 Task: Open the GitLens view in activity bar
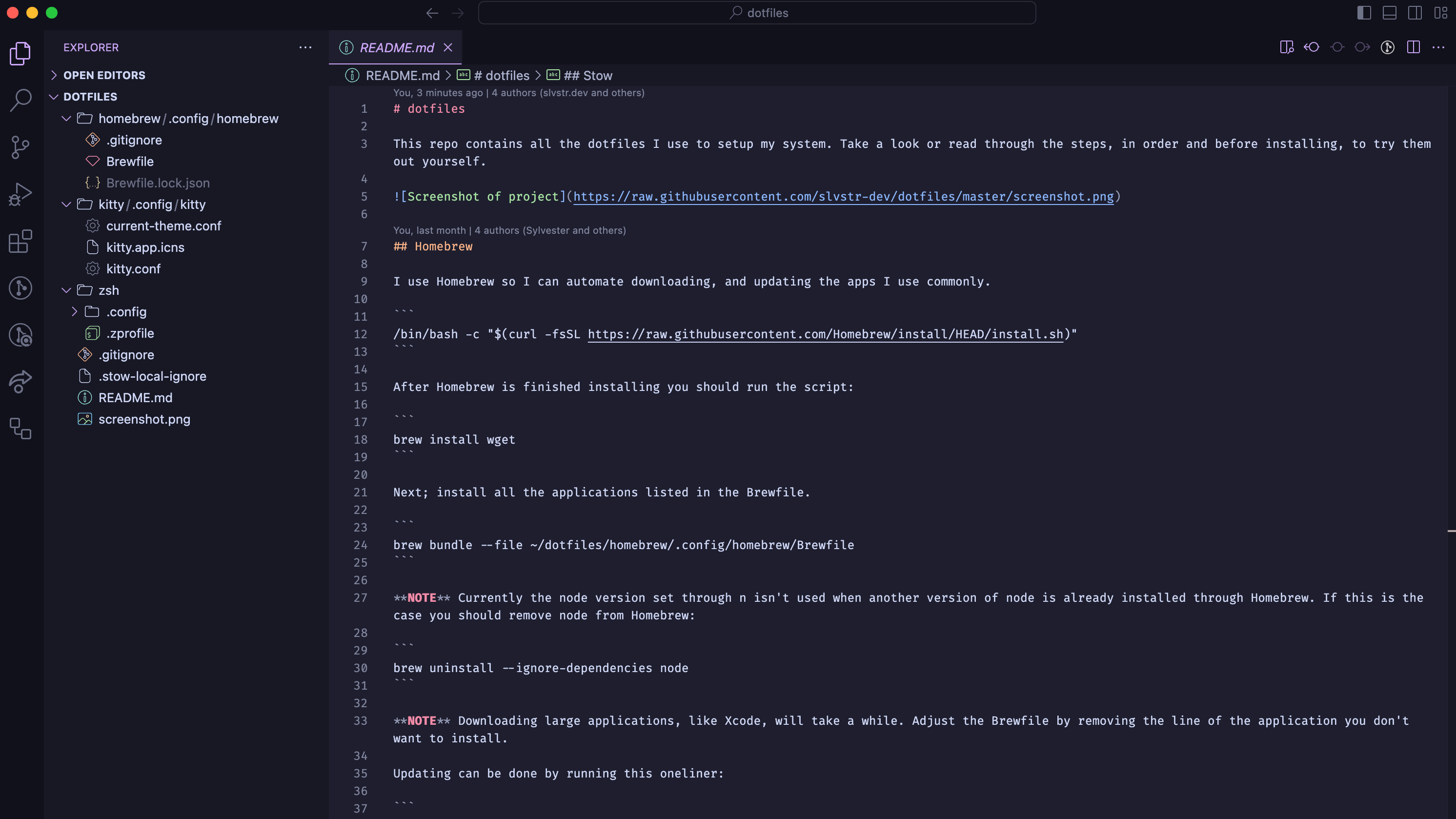coord(21,287)
